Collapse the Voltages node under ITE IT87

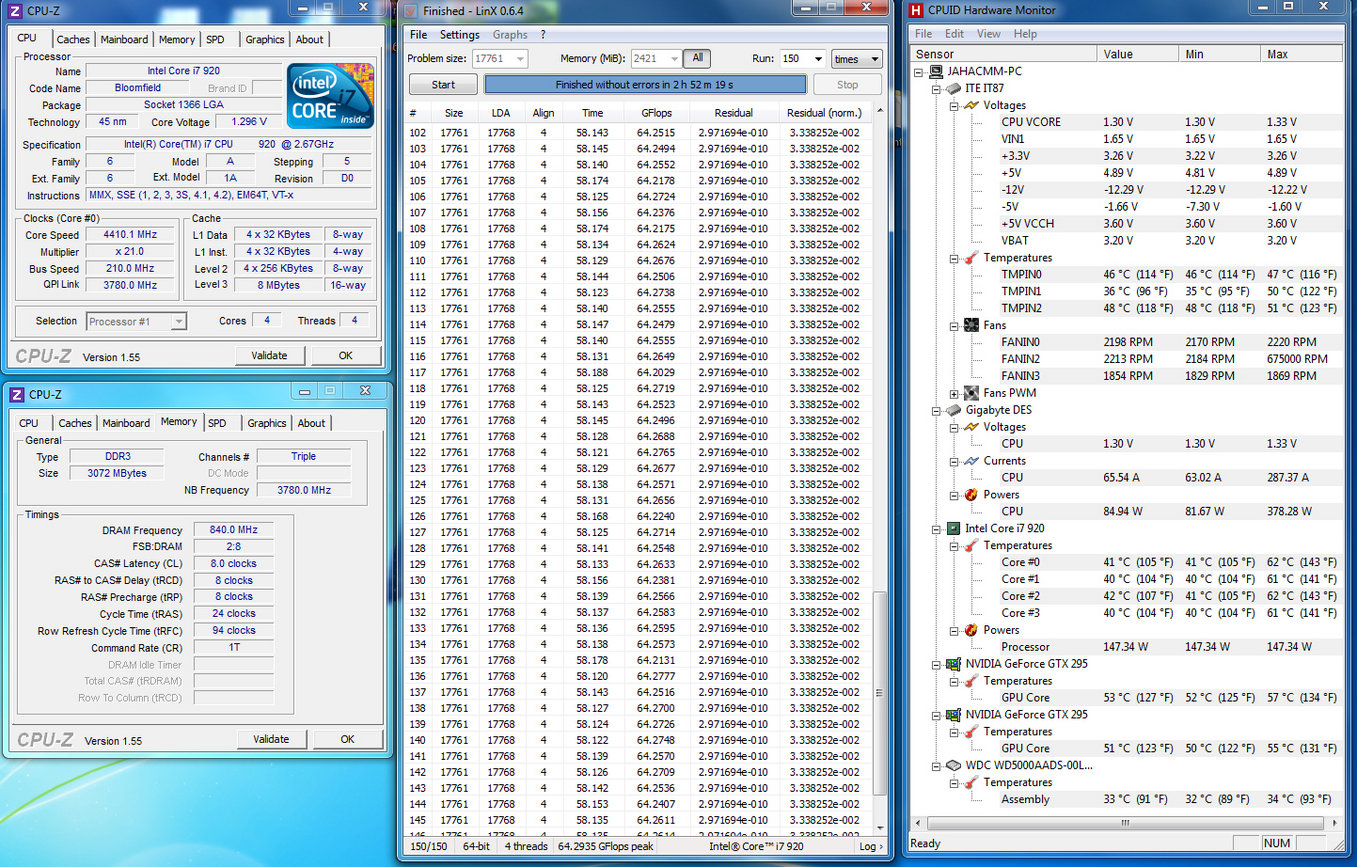click(x=954, y=105)
